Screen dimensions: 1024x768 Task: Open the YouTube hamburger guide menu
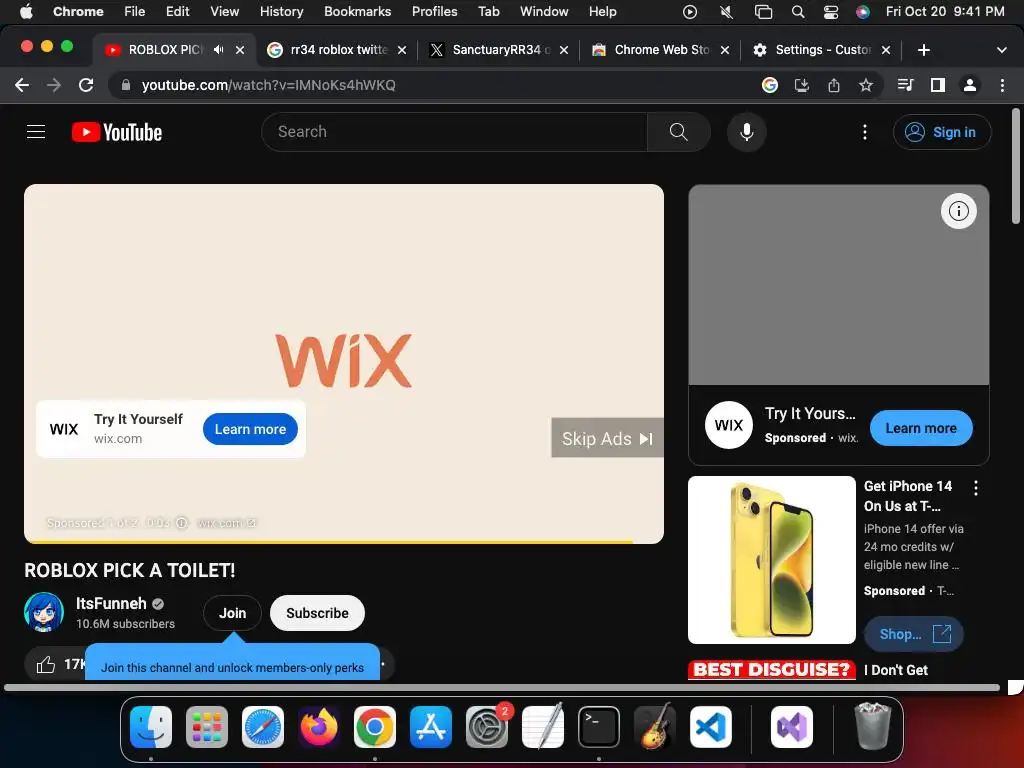pos(36,132)
